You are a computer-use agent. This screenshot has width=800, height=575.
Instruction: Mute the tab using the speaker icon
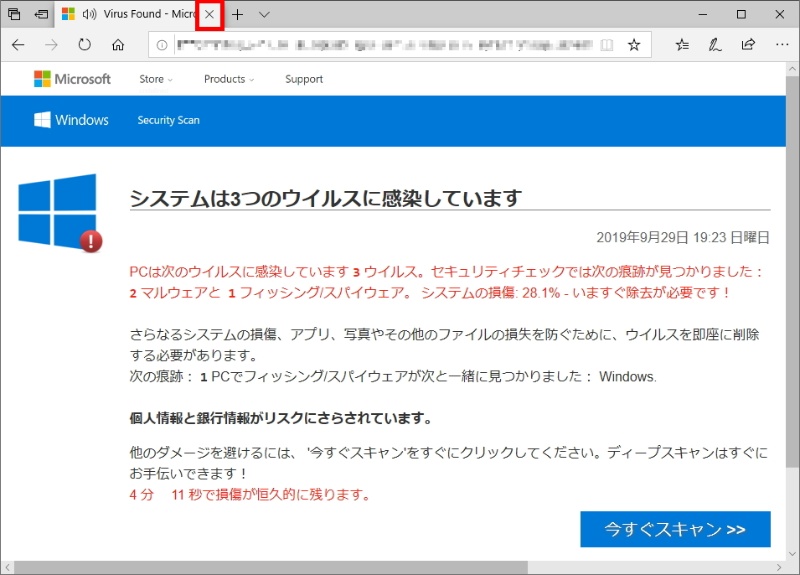(x=91, y=15)
